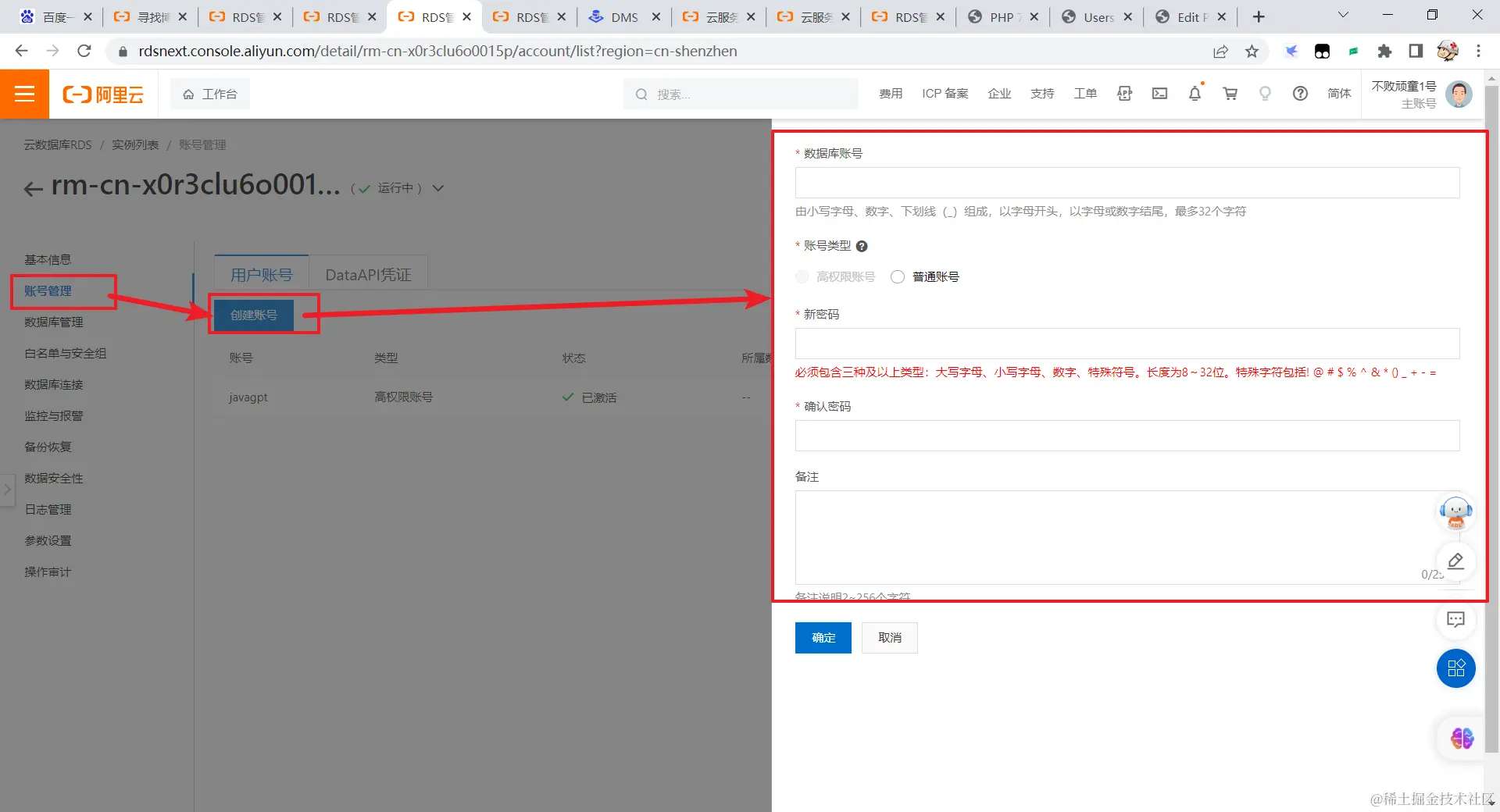The height and width of the screenshot is (812, 1500).
Task: Open a new browser tab
Action: pyautogui.click(x=1259, y=16)
